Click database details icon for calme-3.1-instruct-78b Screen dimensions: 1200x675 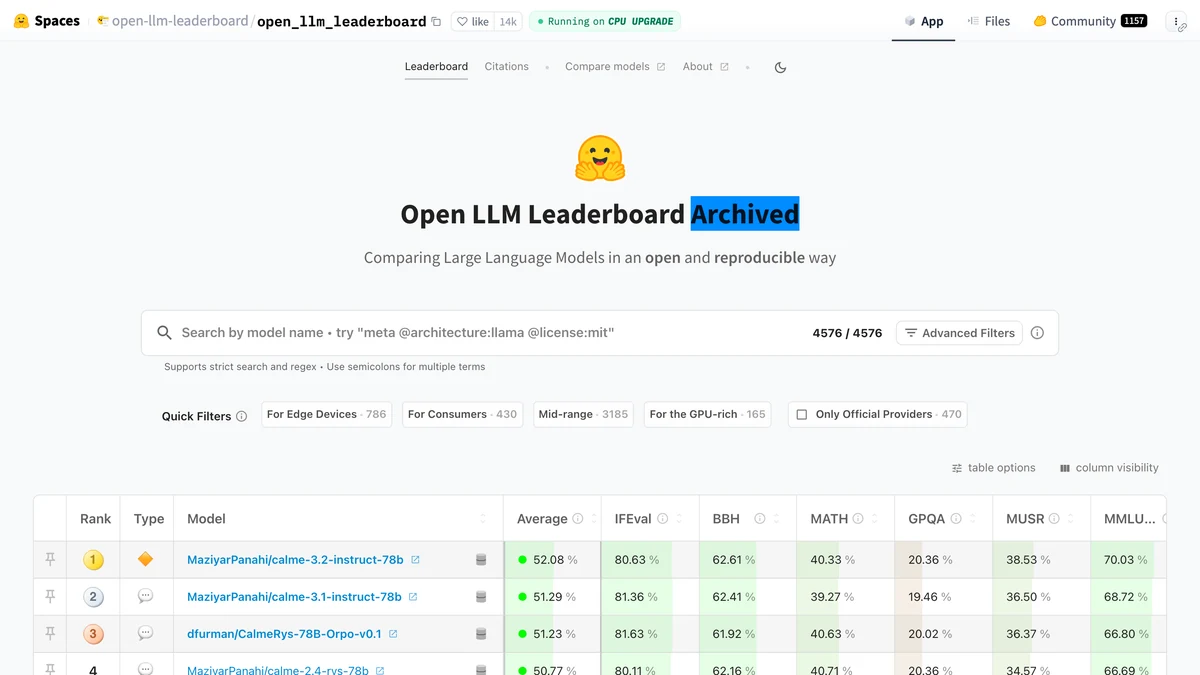(x=481, y=597)
